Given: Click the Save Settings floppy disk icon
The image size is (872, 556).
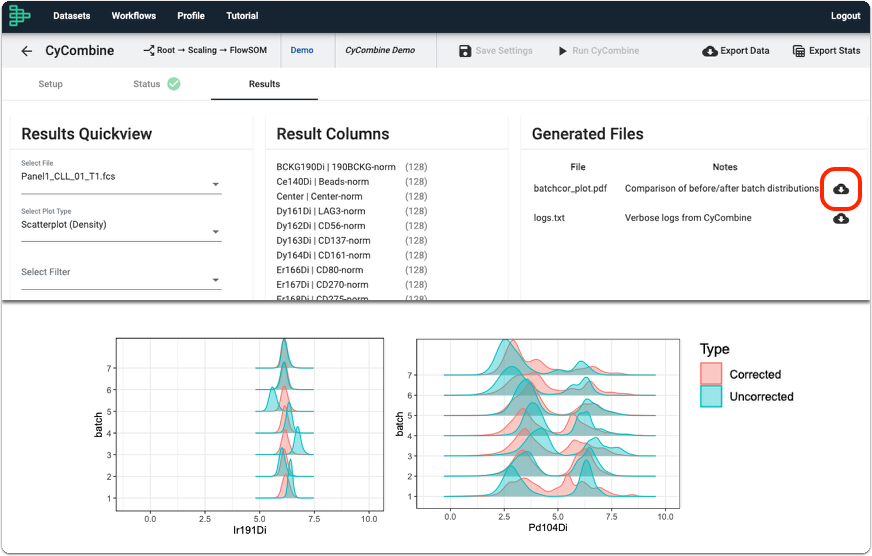Looking at the screenshot, I should [x=465, y=51].
